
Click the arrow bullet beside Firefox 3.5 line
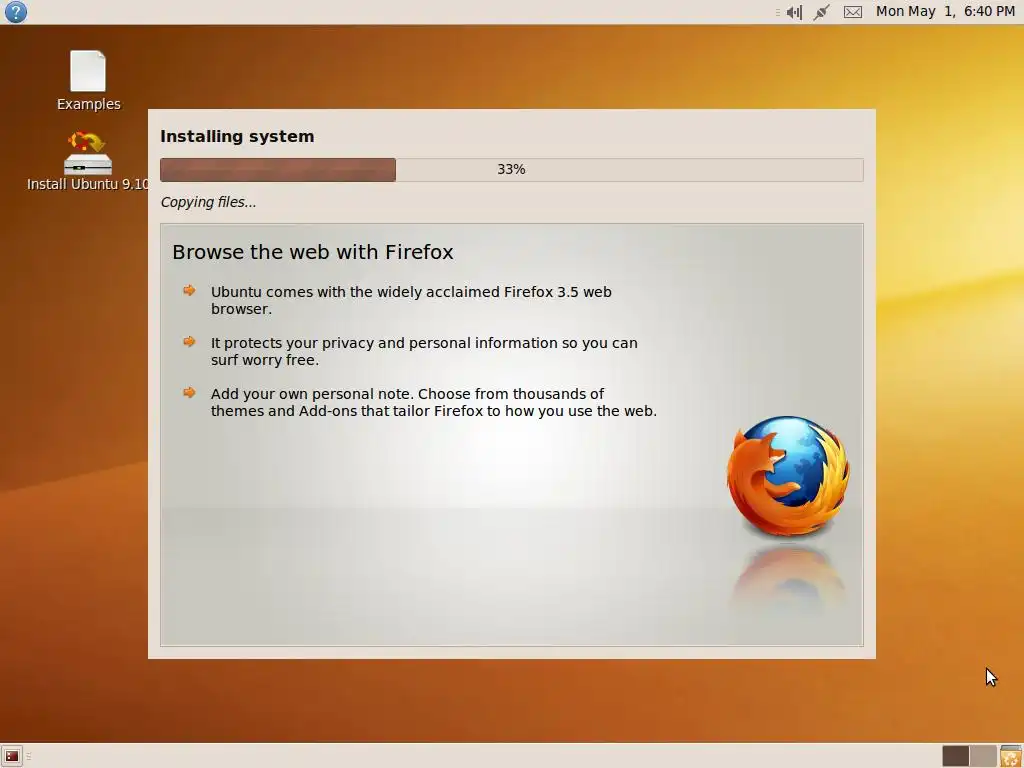point(189,291)
